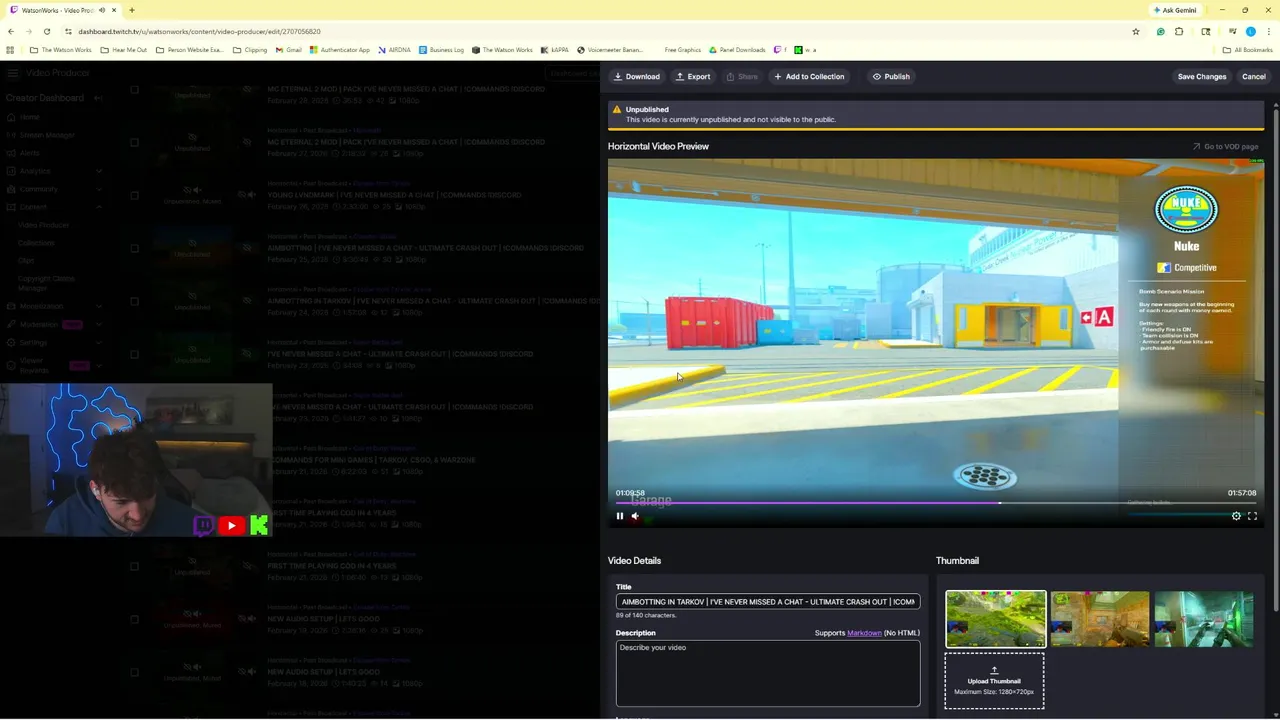This screenshot has height=720, width=1280.
Task: Open the Chrome apps grid shortcut
Action: click(10, 50)
